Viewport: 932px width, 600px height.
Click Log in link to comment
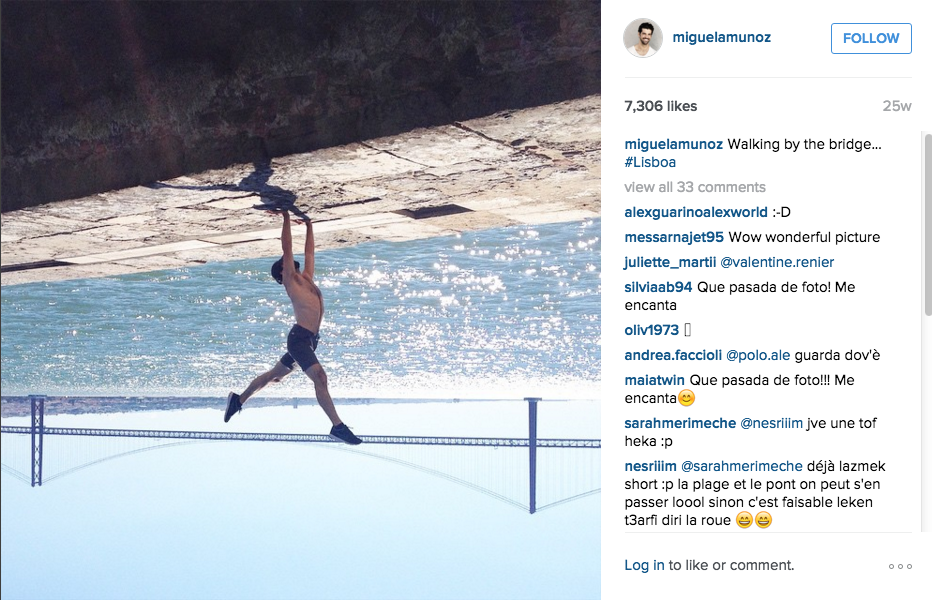[644, 565]
